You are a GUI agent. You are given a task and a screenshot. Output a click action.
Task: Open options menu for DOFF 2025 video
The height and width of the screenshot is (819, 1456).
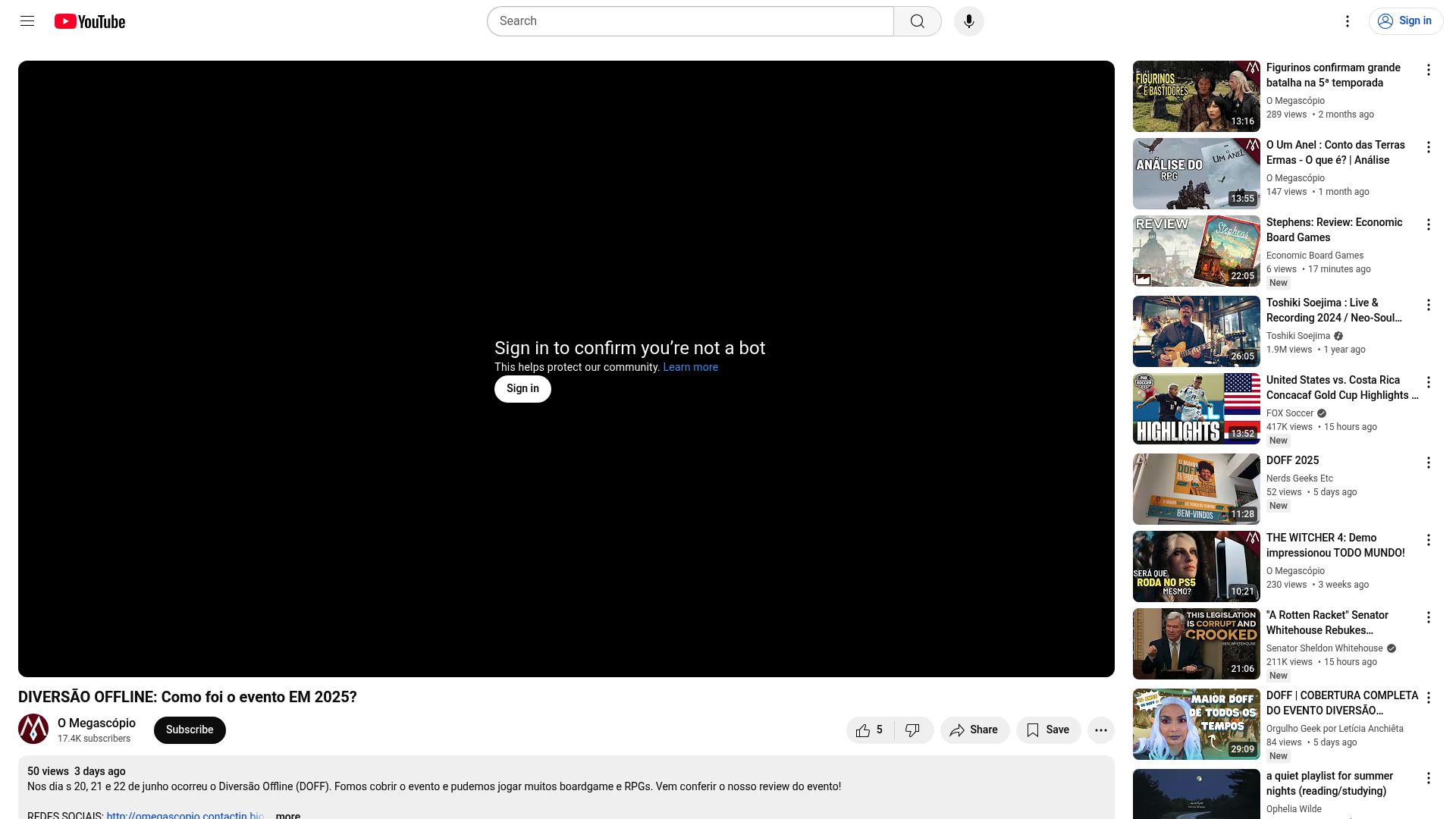click(1428, 463)
